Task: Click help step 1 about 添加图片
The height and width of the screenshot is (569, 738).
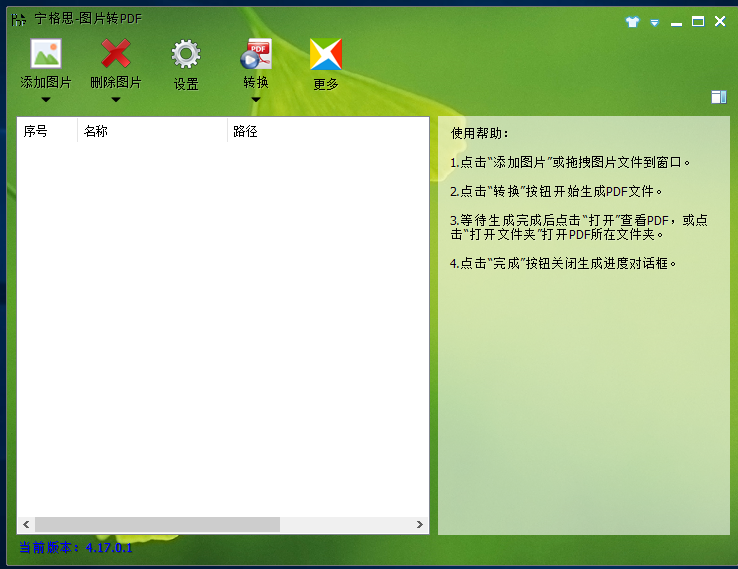Action: tap(570, 162)
